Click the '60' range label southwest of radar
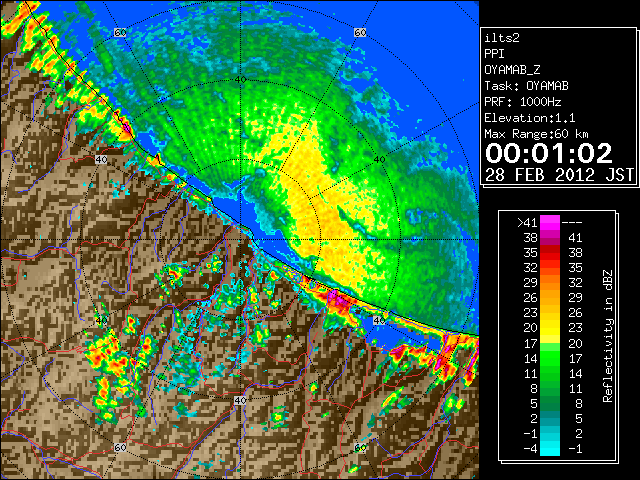 (120, 448)
